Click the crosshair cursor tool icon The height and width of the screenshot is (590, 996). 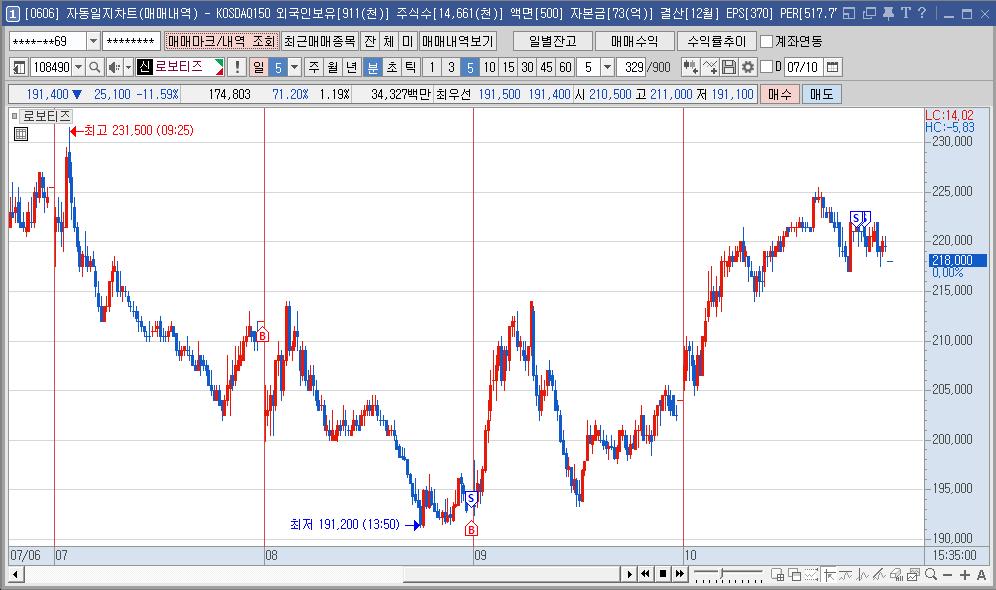[829, 575]
